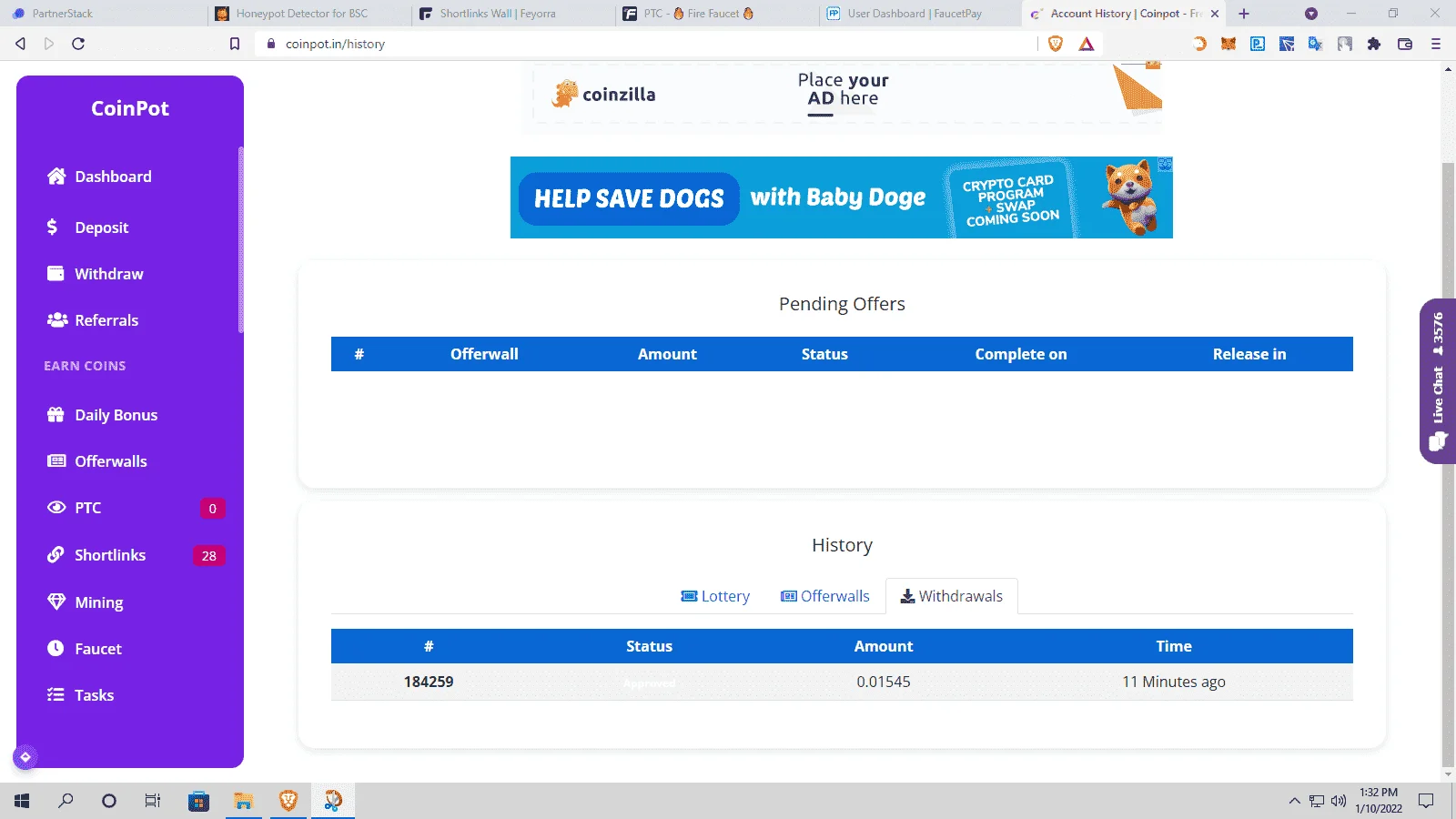Screen dimensions: 1456x819
Task: Click the Baby Doge banner ad
Action: click(x=842, y=197)
